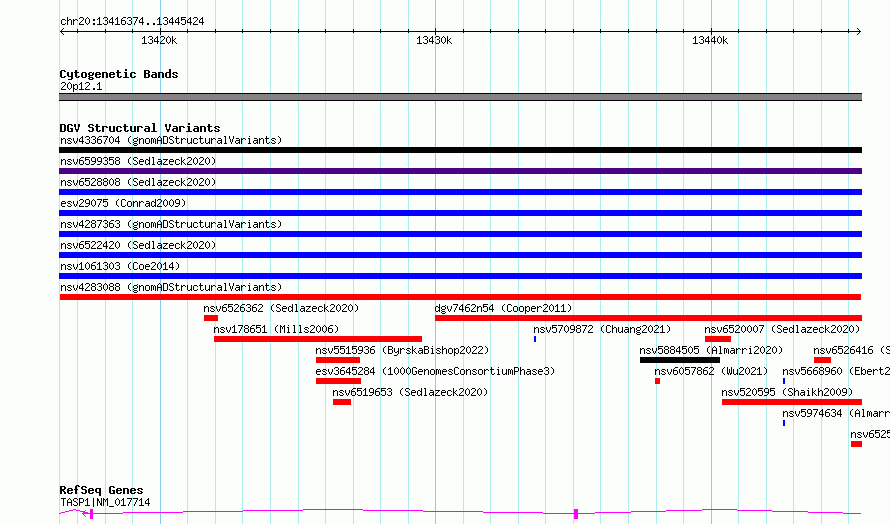Open dgv7462n54 Cooper2011 variant label
890x524 pixels.
click(503, 308)
